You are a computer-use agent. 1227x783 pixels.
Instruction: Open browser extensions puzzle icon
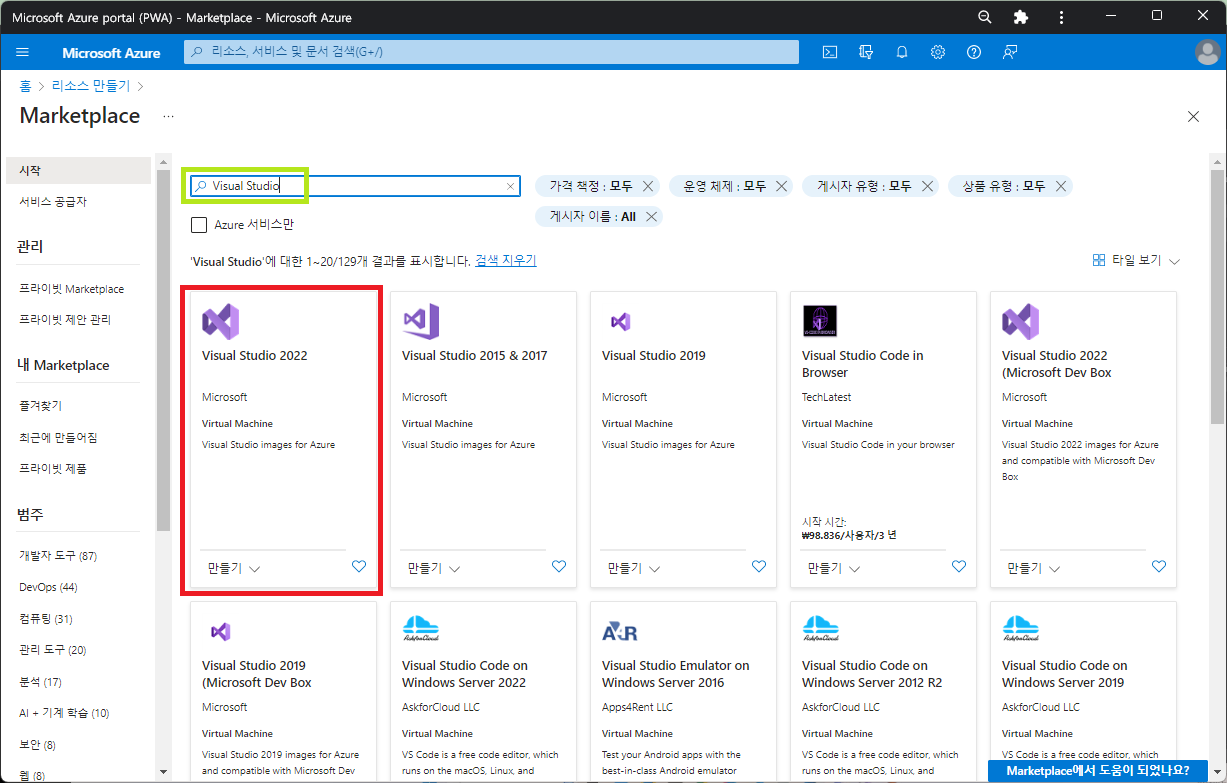pos(1021,17)
